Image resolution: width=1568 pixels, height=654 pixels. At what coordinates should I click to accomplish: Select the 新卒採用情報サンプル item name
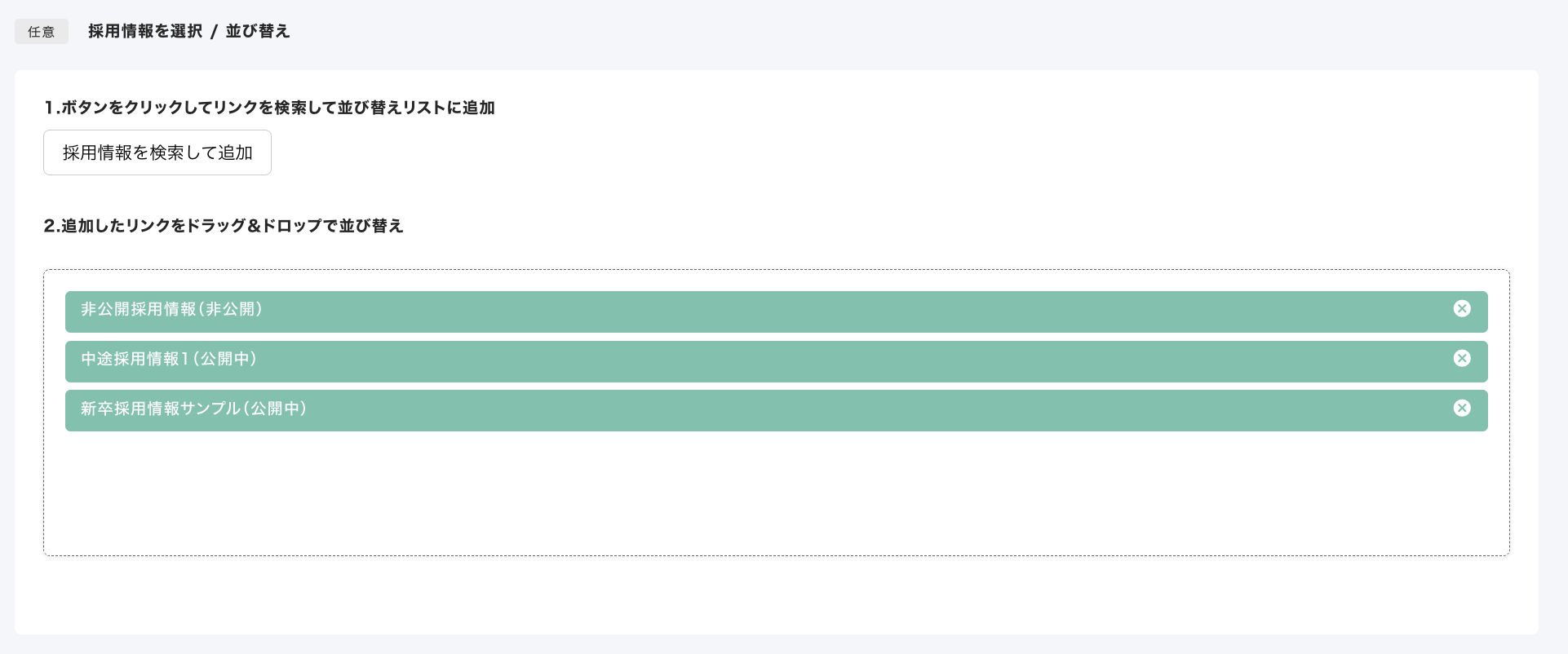coord(160,409)
